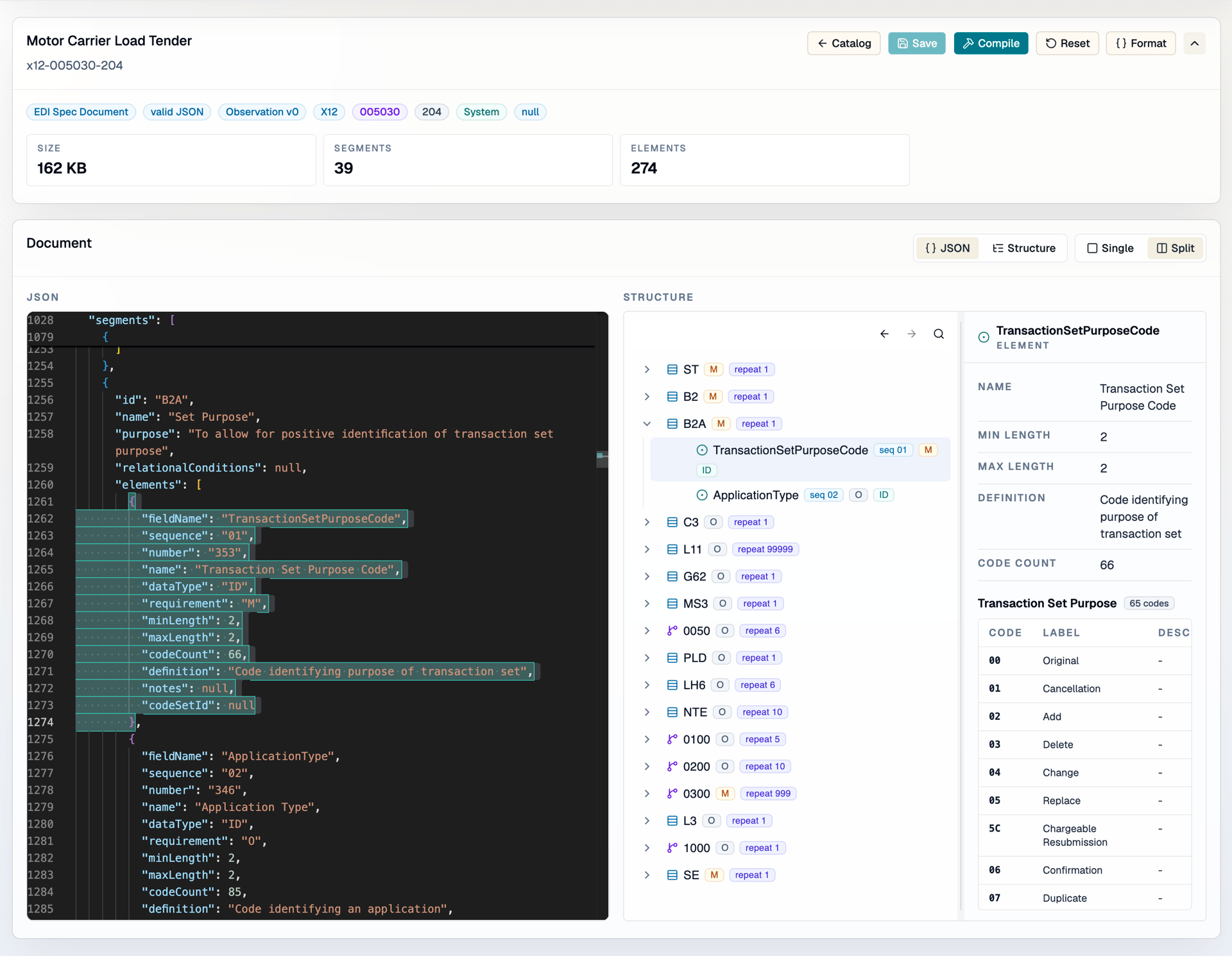The image size is (1232, 956).
Task: Navigate back in structure tree
Action: coord(884,334)
